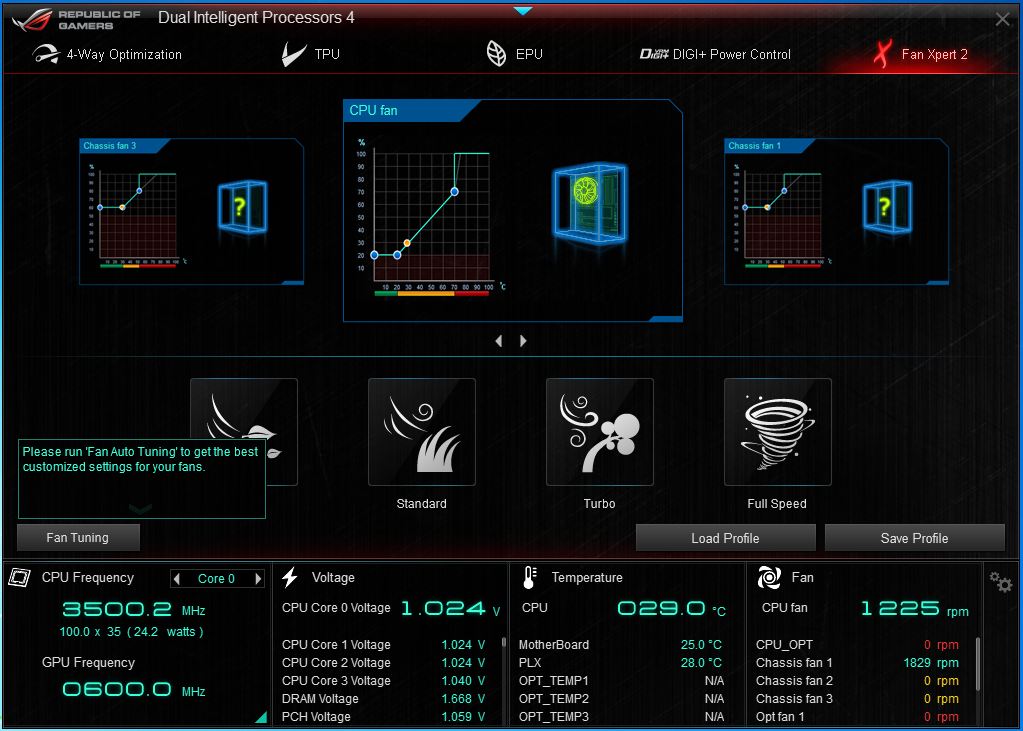The width and height of the screenshot is (1023, 731).
Task: Switch to the 4-Way Optimization tab
Action: click(x=108, y=54)
